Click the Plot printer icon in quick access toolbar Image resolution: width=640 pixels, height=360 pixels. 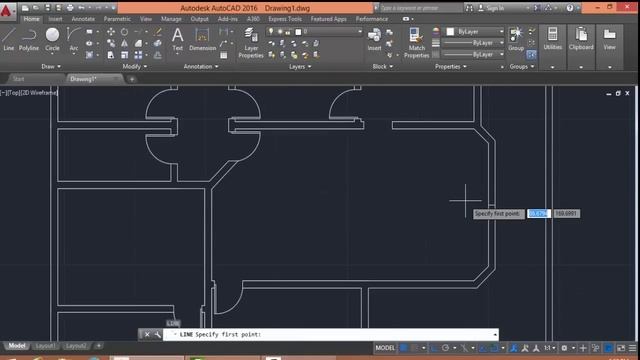pos(70,8)
